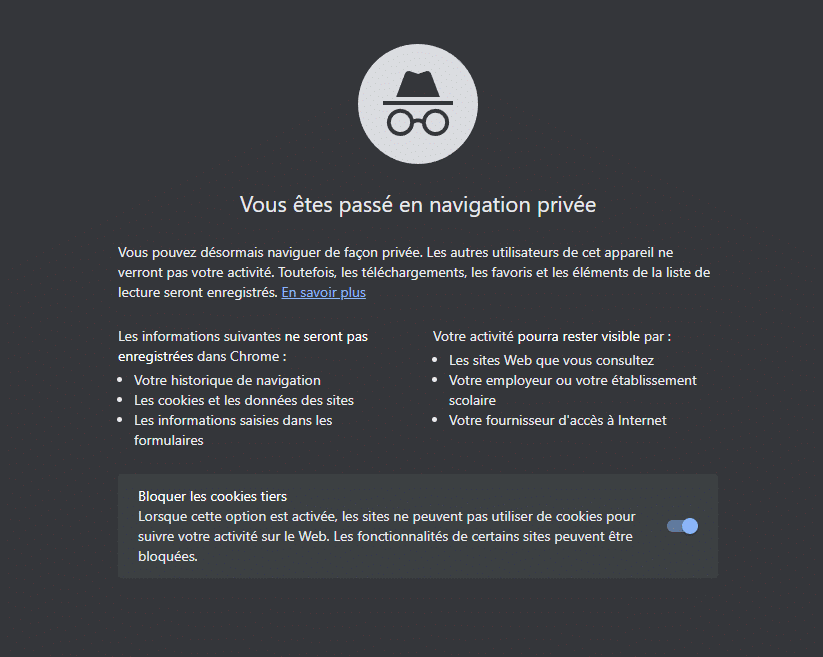Click the incognito hat icon
The image size is (823, 657).
click(418, 85)
